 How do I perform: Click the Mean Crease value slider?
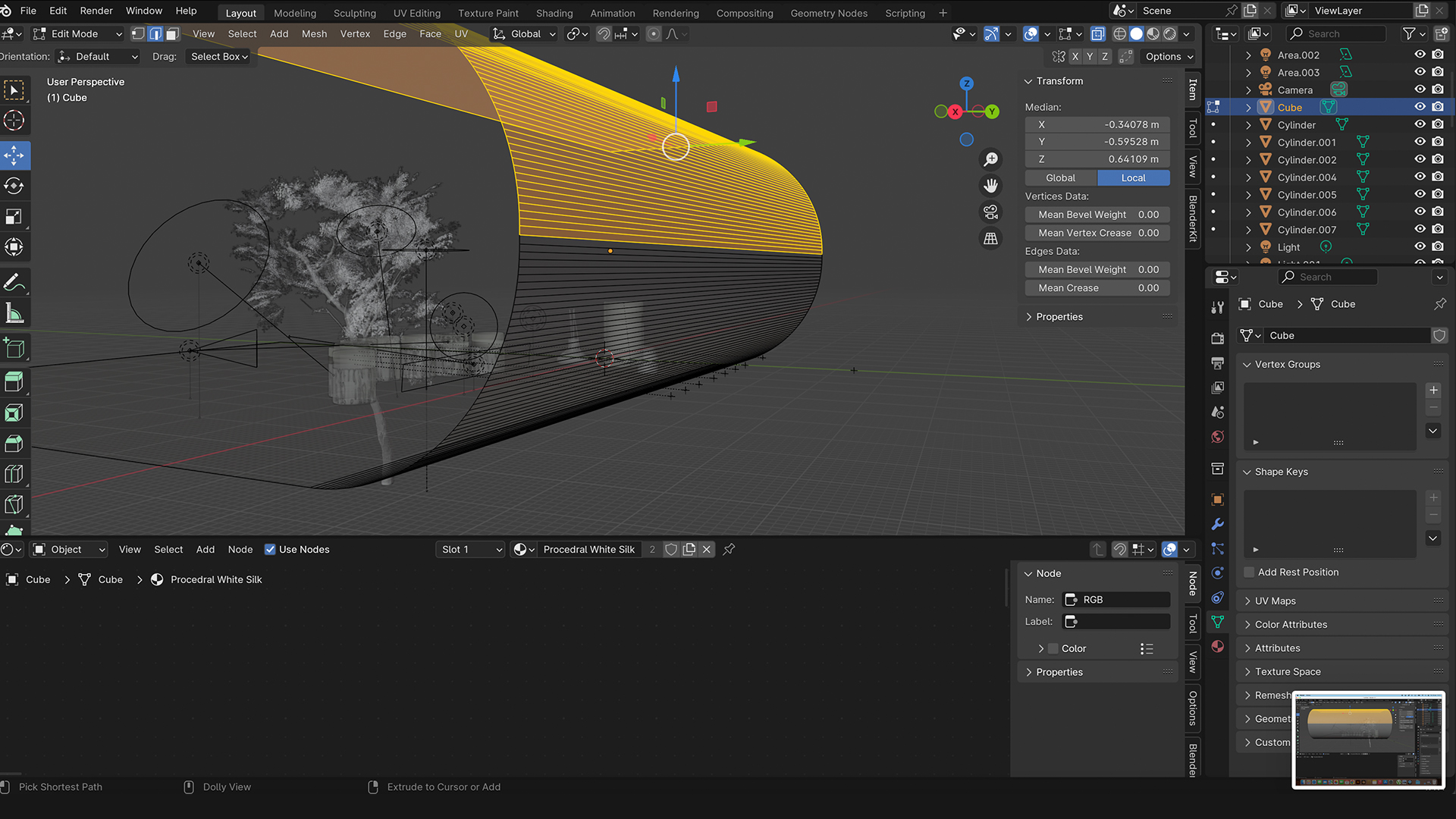click(x=1097, y=288)
